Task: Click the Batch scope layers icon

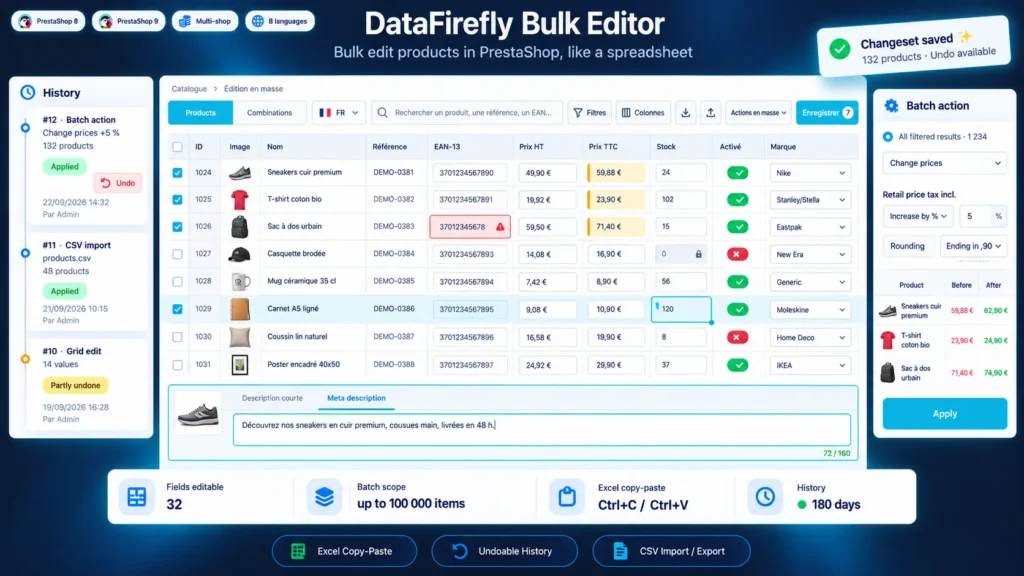Action: pos(324,497)
